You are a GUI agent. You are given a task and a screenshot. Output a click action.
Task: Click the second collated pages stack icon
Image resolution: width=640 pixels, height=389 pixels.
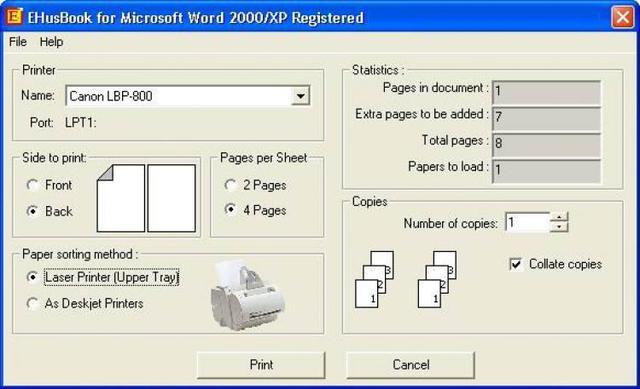(x=437, y=280)
